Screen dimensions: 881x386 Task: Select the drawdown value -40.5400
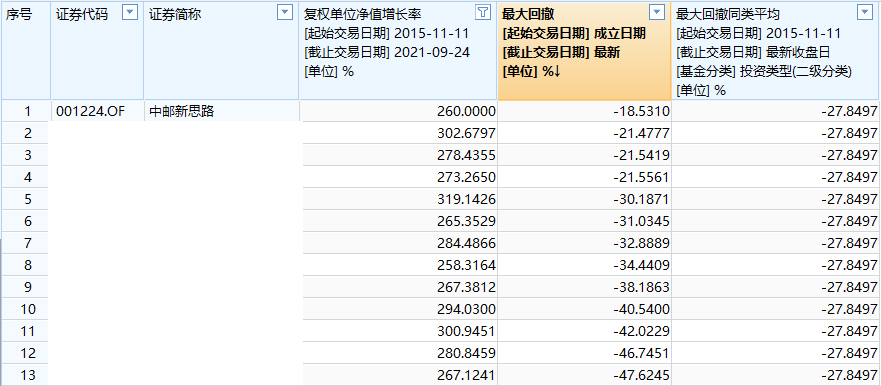(x=642, y=309)
